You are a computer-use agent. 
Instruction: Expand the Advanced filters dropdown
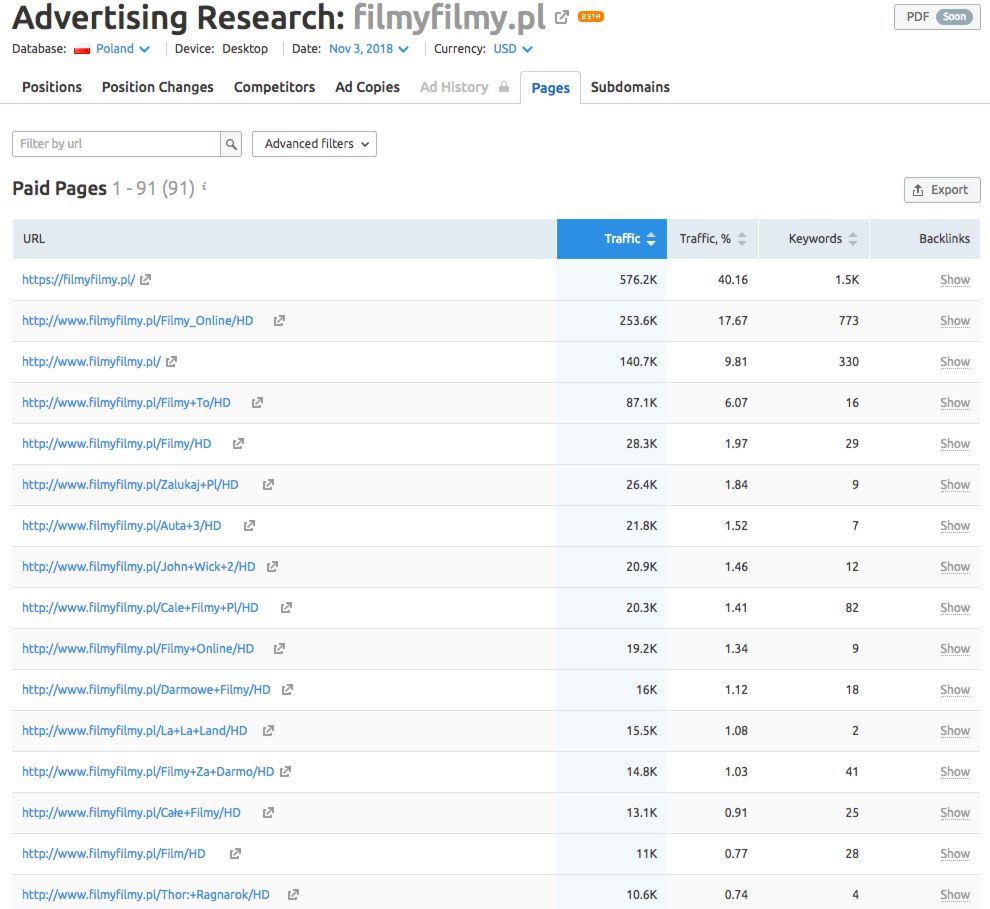(314, 144)
